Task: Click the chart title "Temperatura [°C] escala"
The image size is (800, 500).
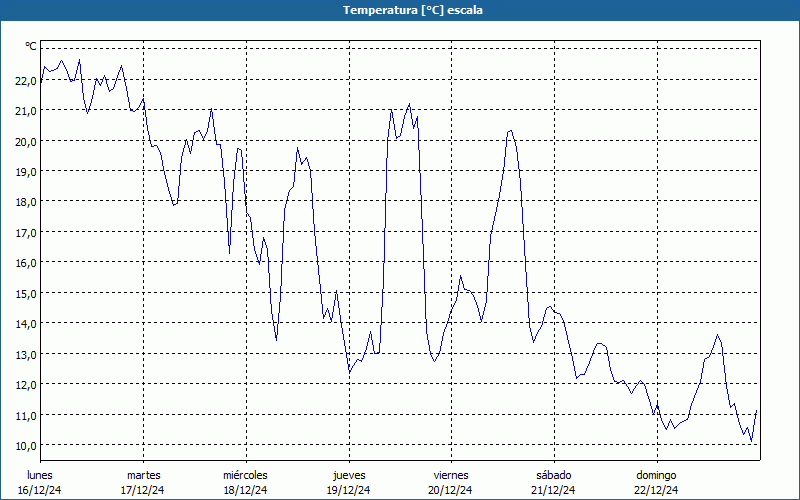Action: (x=413, y=10)
